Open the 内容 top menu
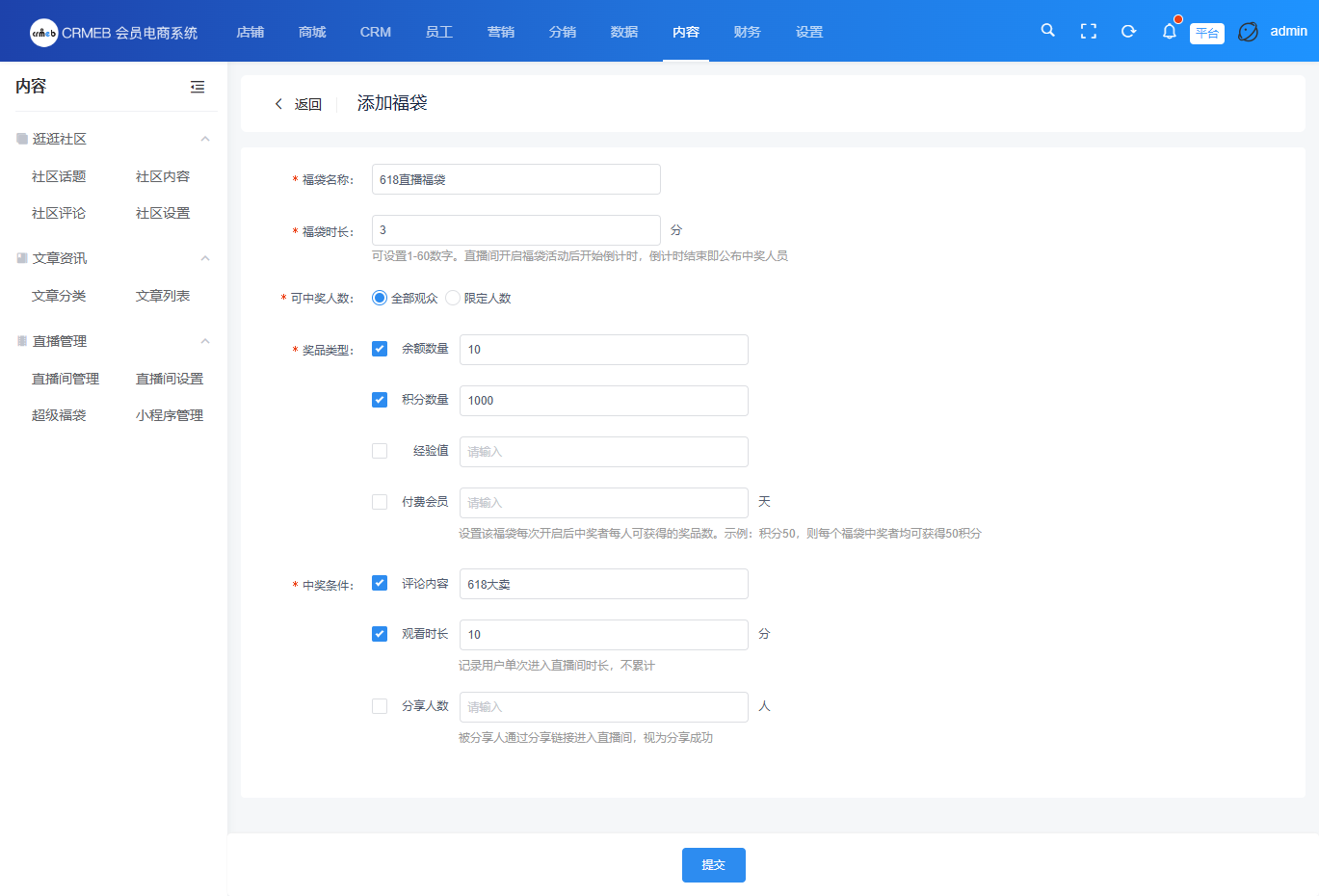This screenshot has height=896, width=1319. coord(686,32)
